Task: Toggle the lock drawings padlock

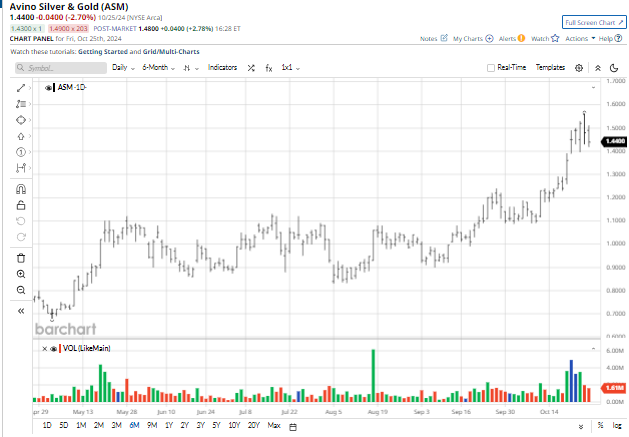Action: [x=21, y=205]
